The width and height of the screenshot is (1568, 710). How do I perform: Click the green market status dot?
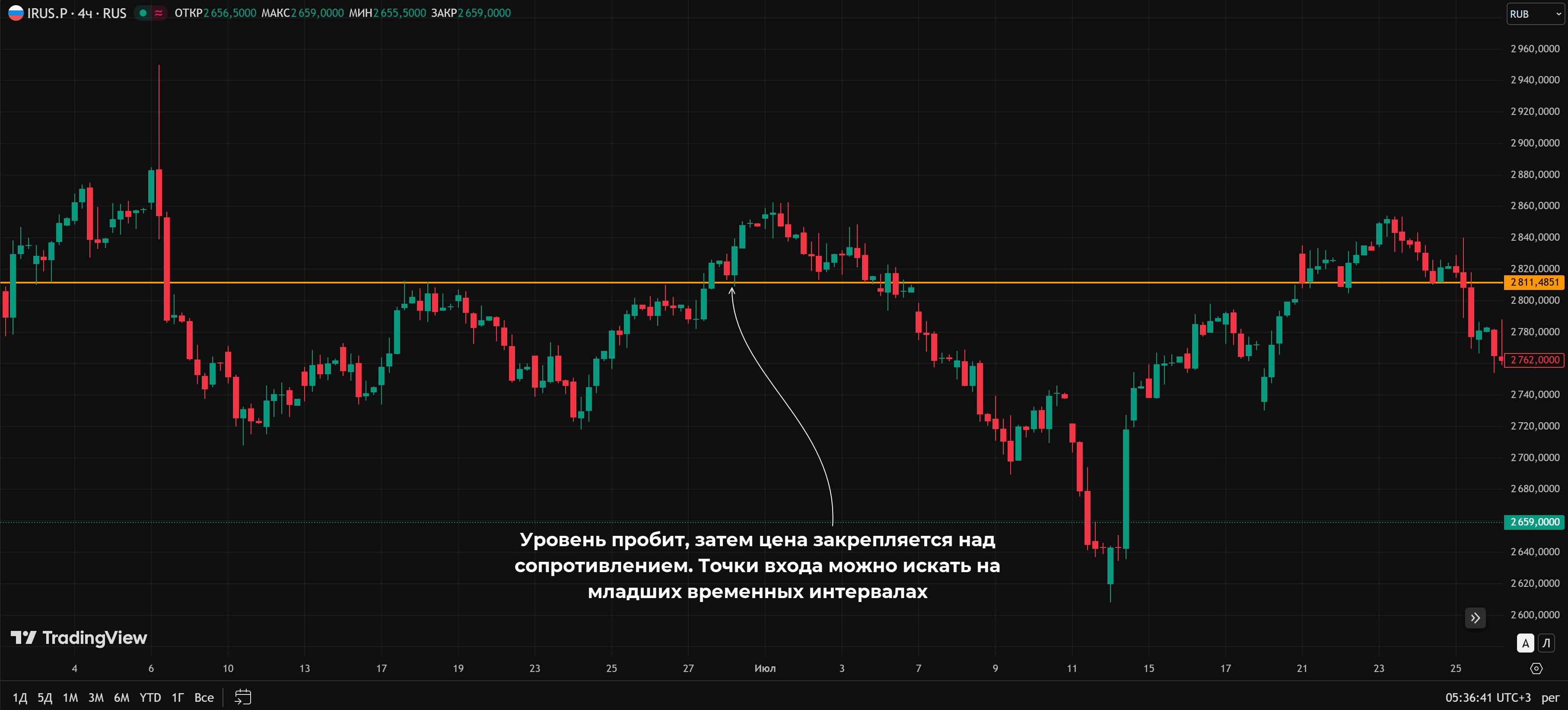pos(143,13)
